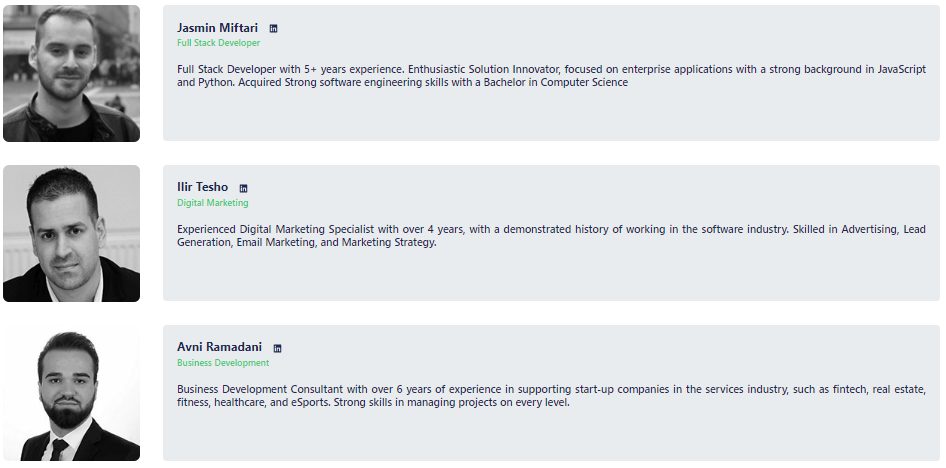Screen dimensions: 946x468
Task: Open Jasmin Miftari's LinkedIn icon
Action: 273,28
